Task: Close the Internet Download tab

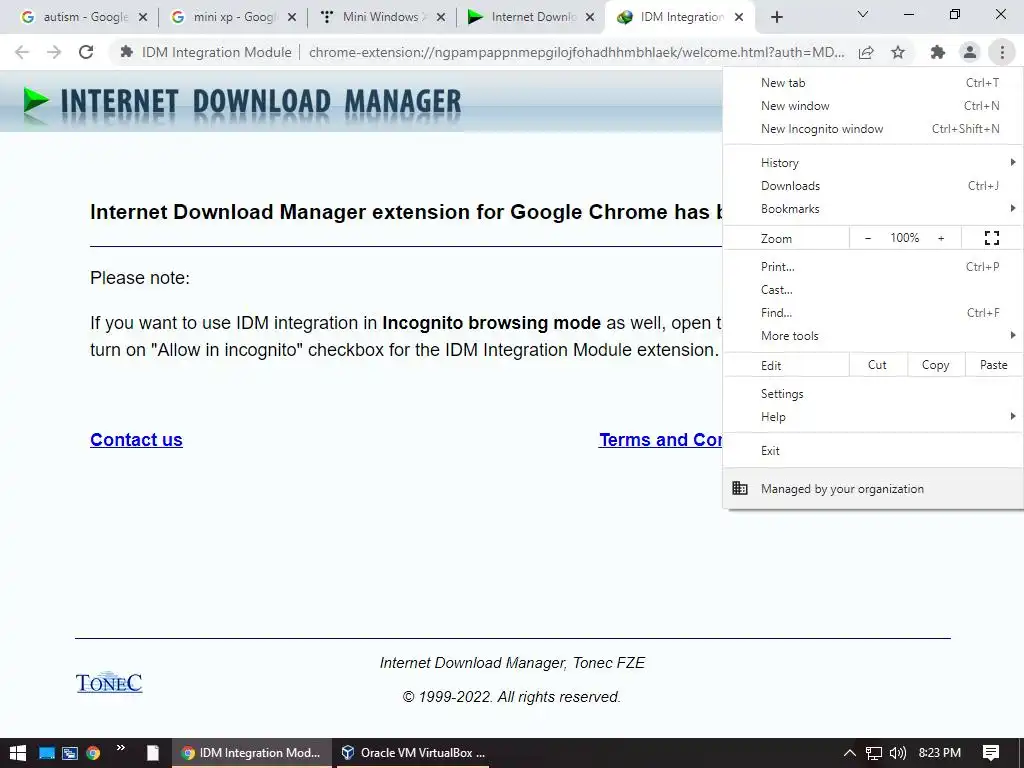Action: coord(590,17)
